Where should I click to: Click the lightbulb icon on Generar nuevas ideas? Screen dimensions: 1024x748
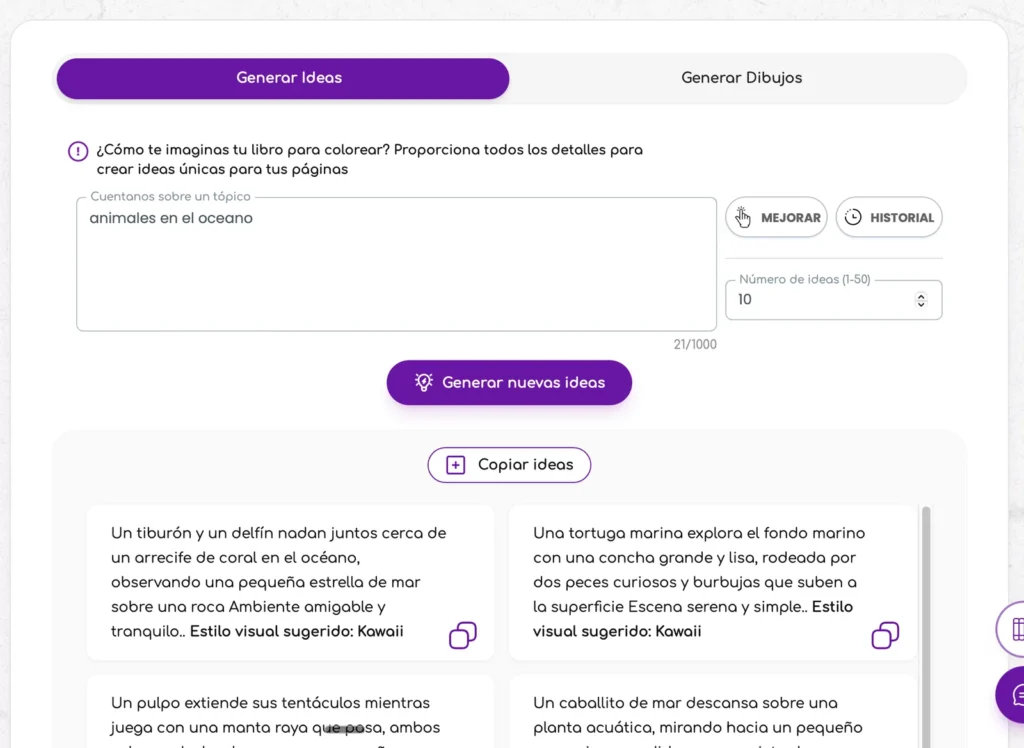click(x=423, y=382)
